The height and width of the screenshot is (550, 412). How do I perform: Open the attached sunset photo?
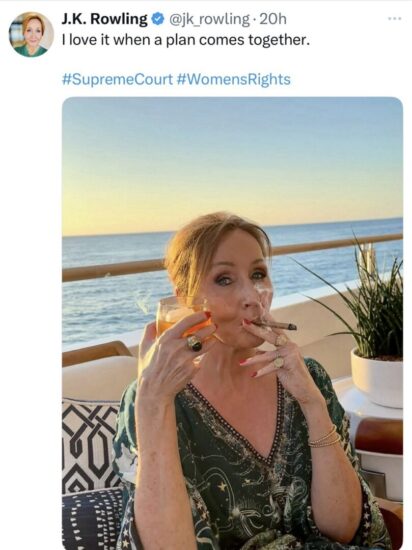click(232, 323)
